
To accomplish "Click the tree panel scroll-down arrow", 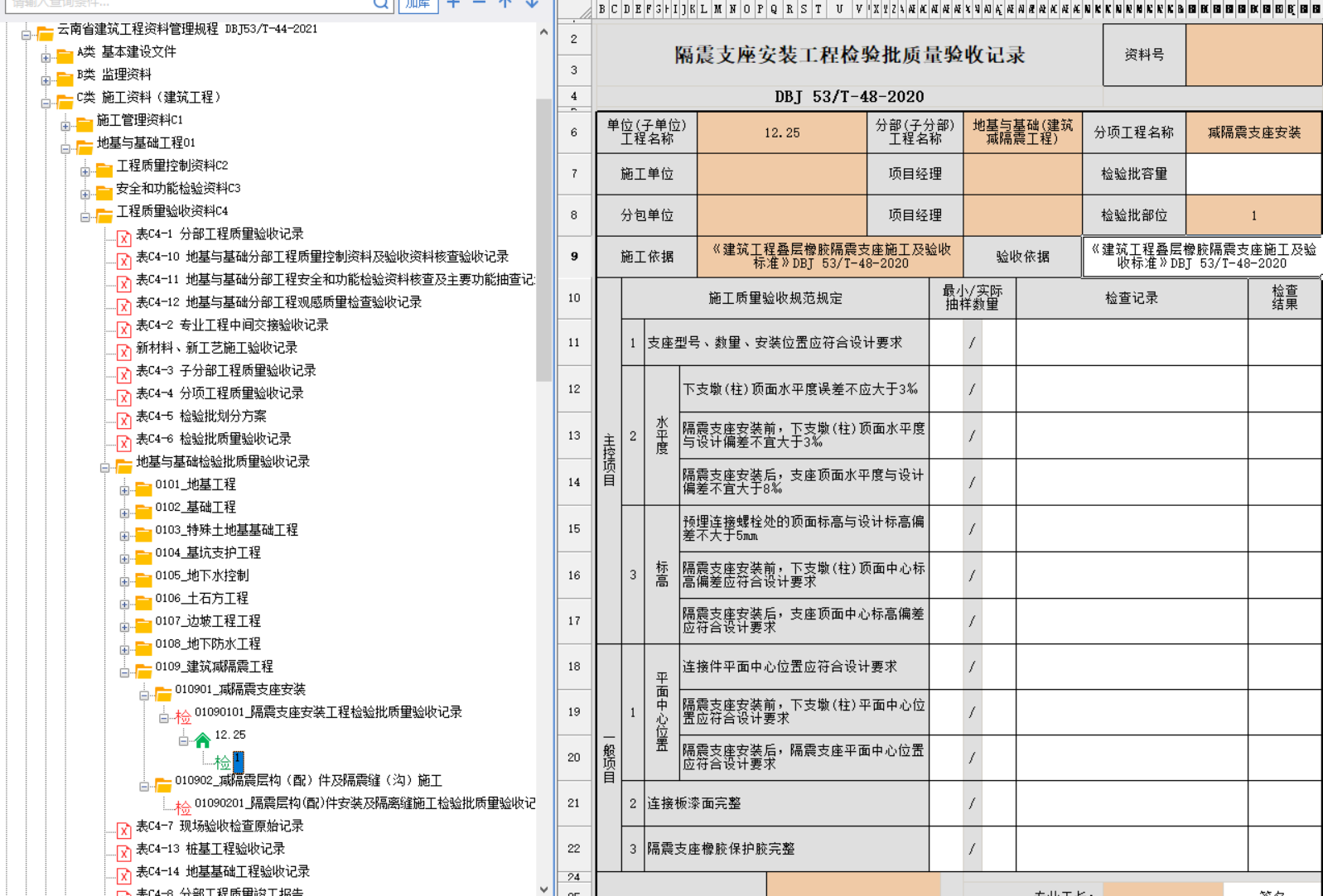I will coord(543,889).
